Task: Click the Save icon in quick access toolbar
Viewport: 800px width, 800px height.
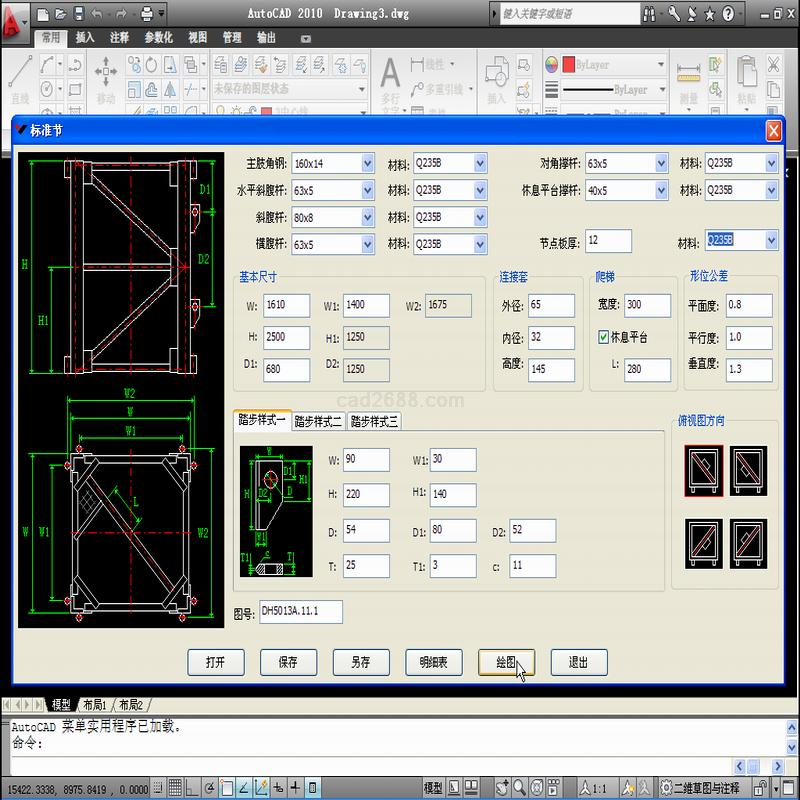Action: click(78, 14)
